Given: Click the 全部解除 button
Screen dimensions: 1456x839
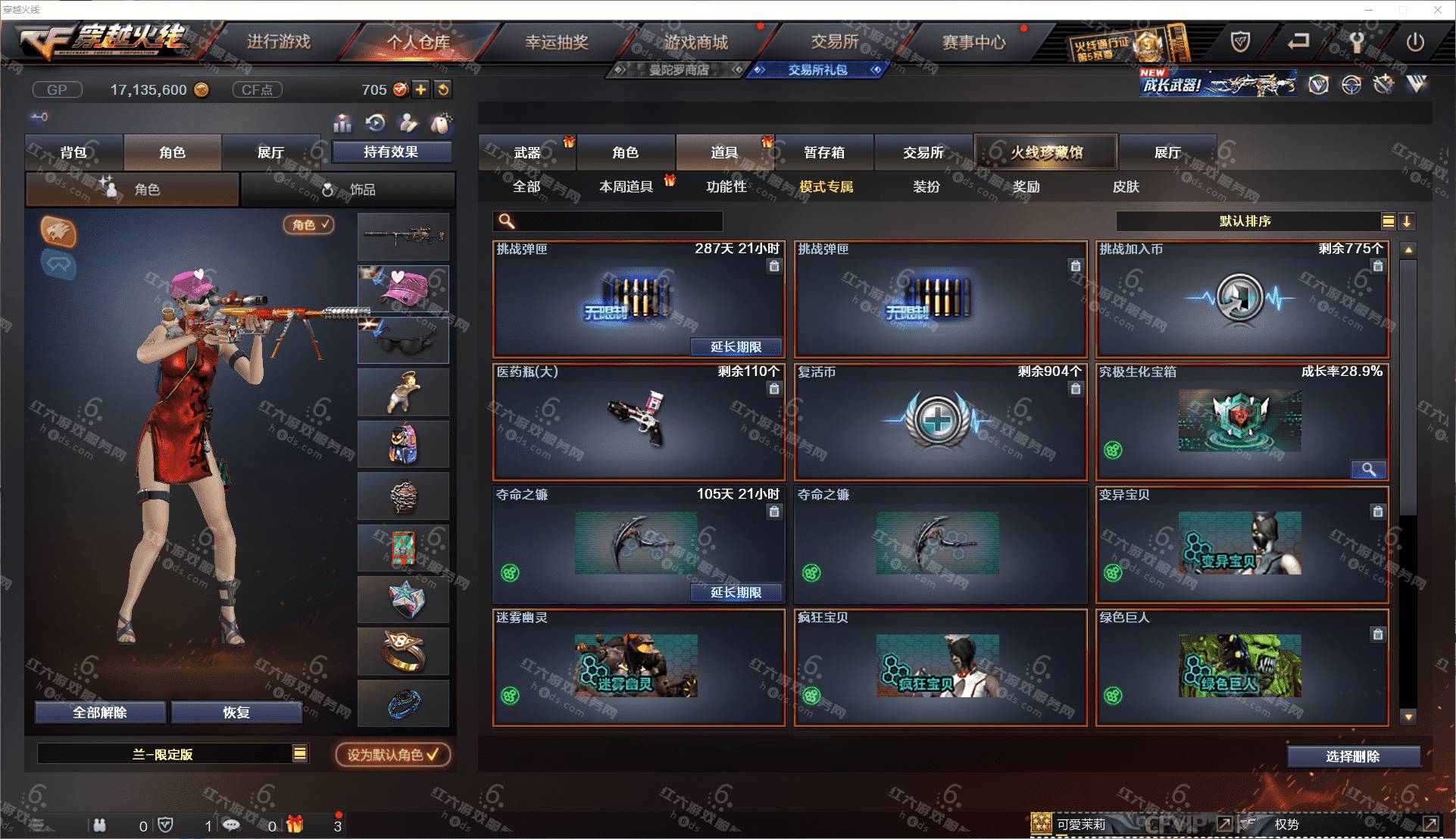Looking at the screenshot, I should coord(100,712).
